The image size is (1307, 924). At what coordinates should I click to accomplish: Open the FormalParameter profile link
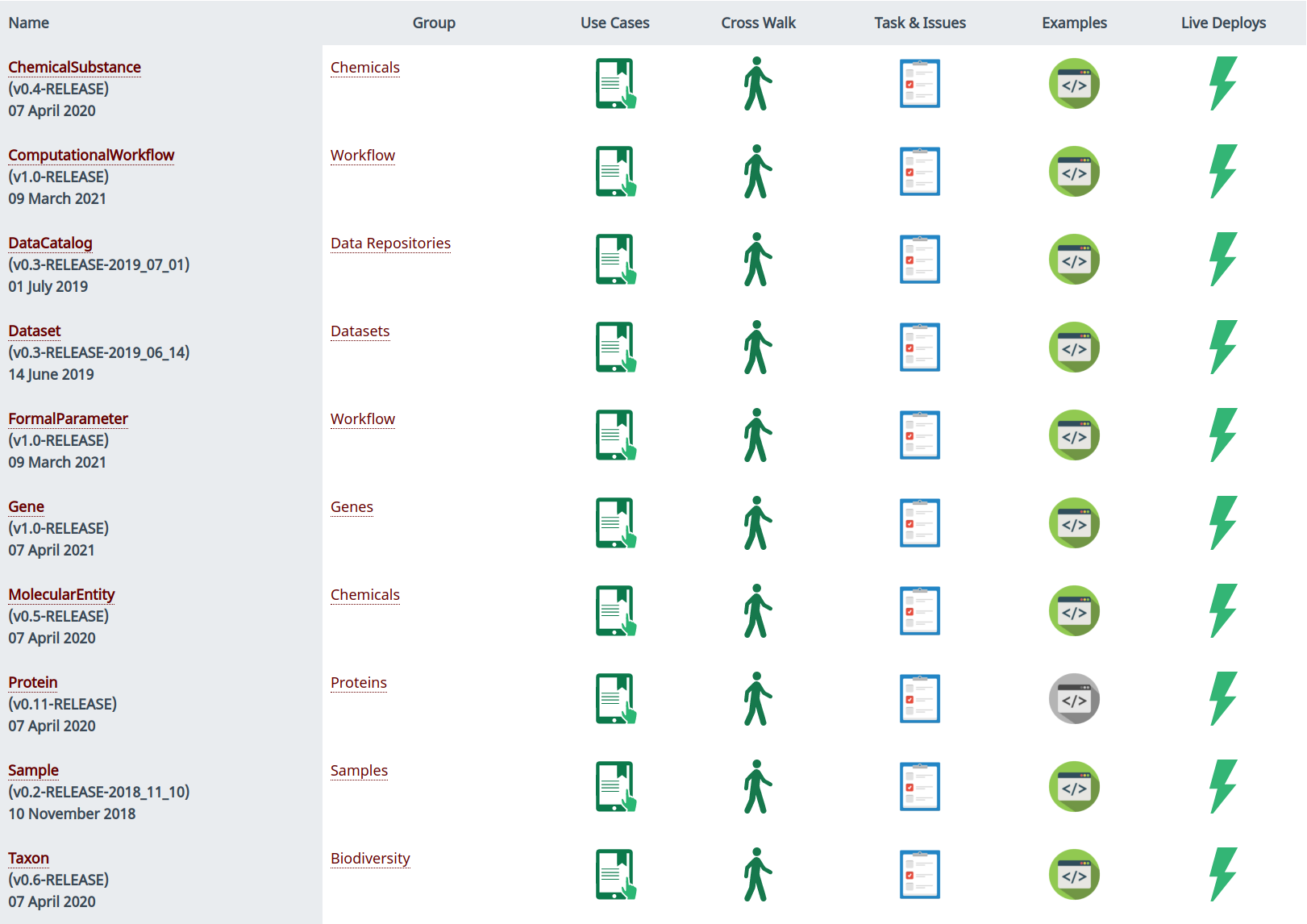click(x=68, y=418)
